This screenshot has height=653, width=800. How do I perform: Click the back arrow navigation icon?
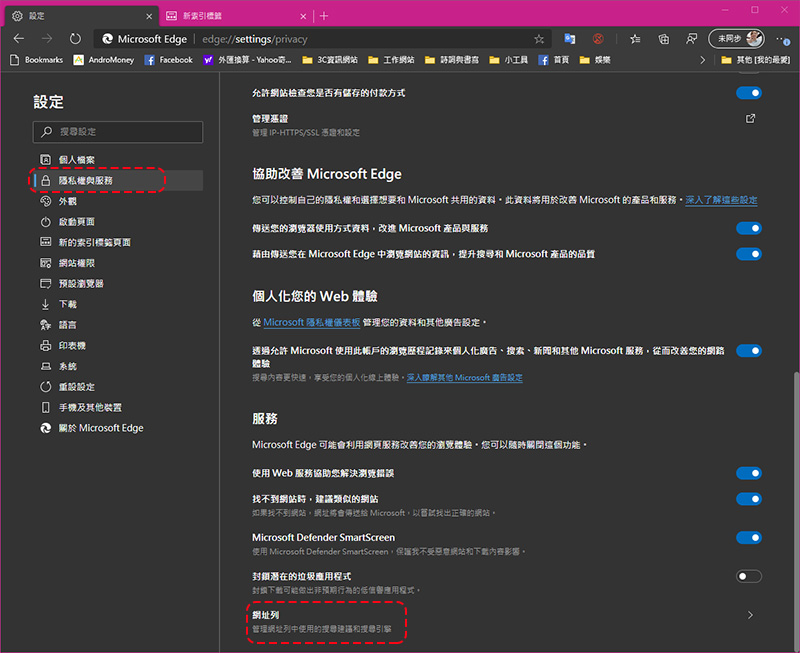click(x=18, y=39)
